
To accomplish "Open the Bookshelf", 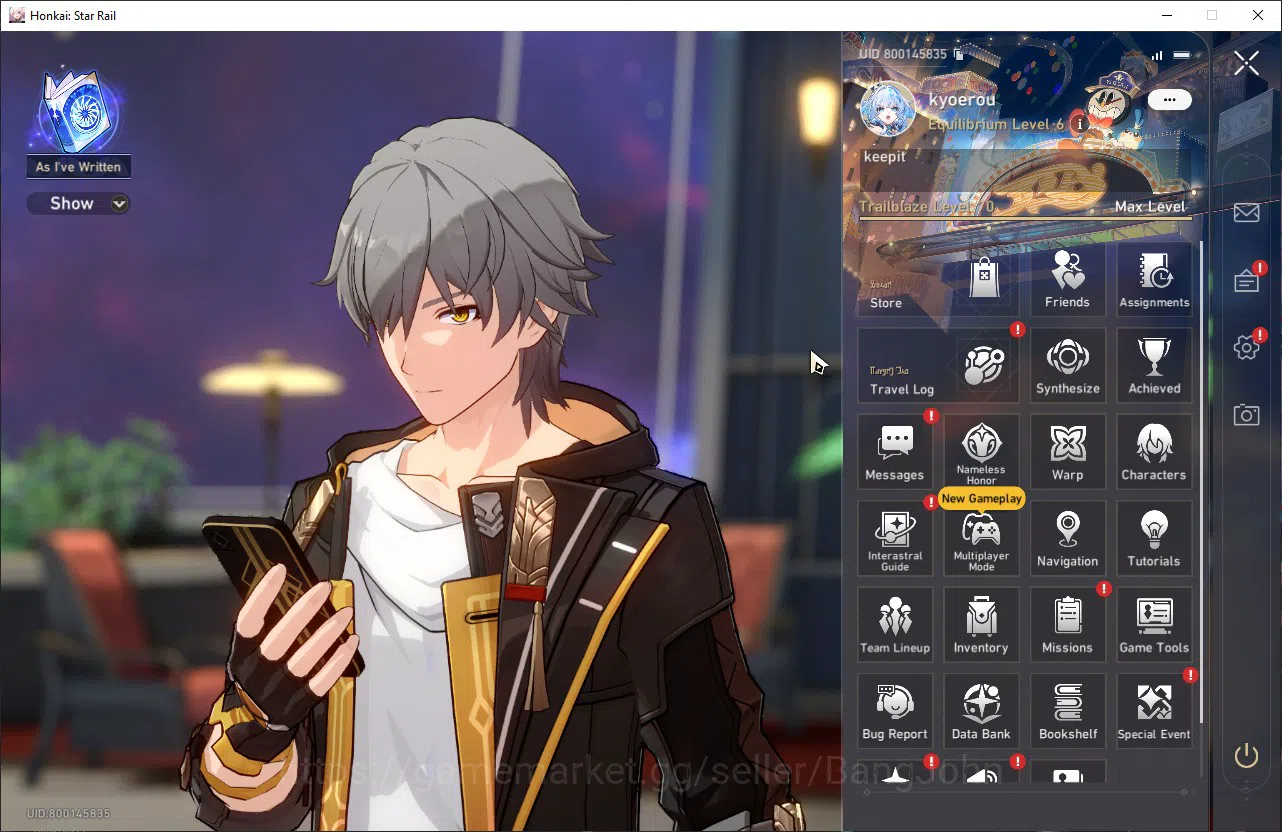I will tap(1067, 711).
